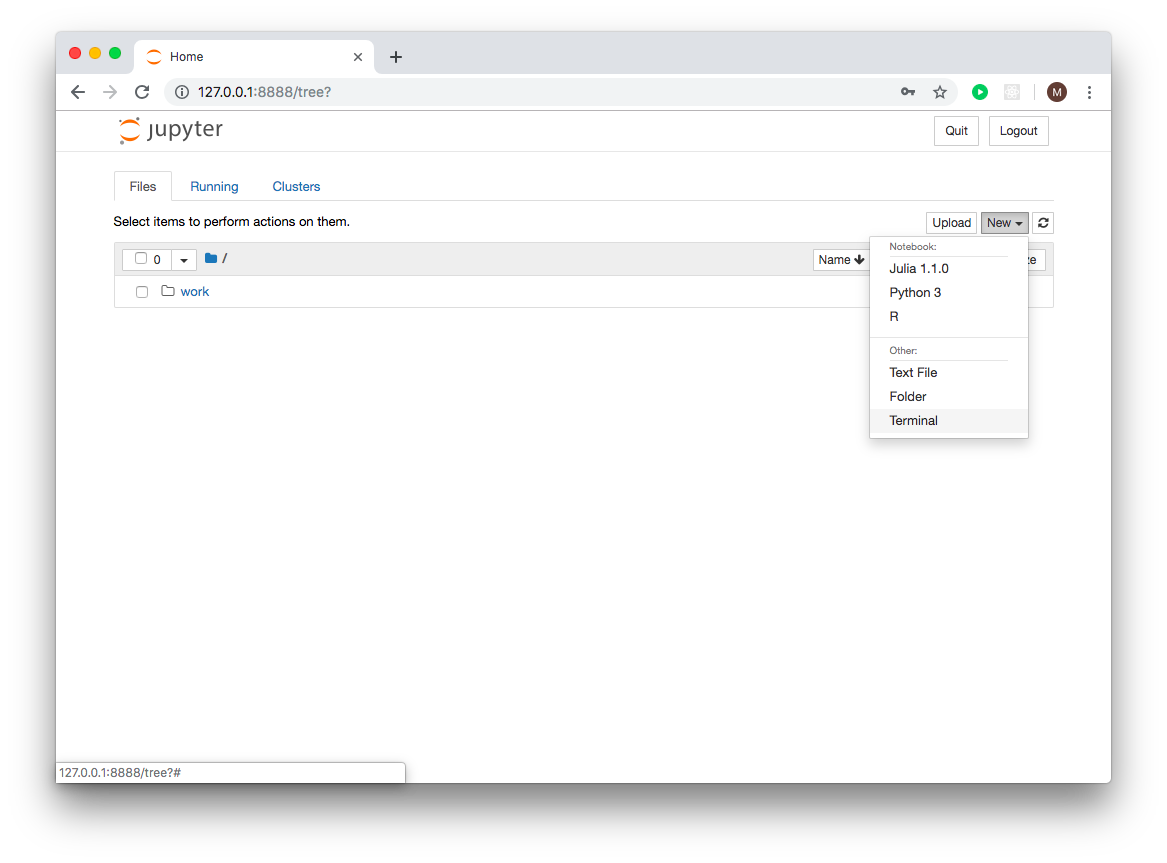Create a new Text File

point(948,373)
